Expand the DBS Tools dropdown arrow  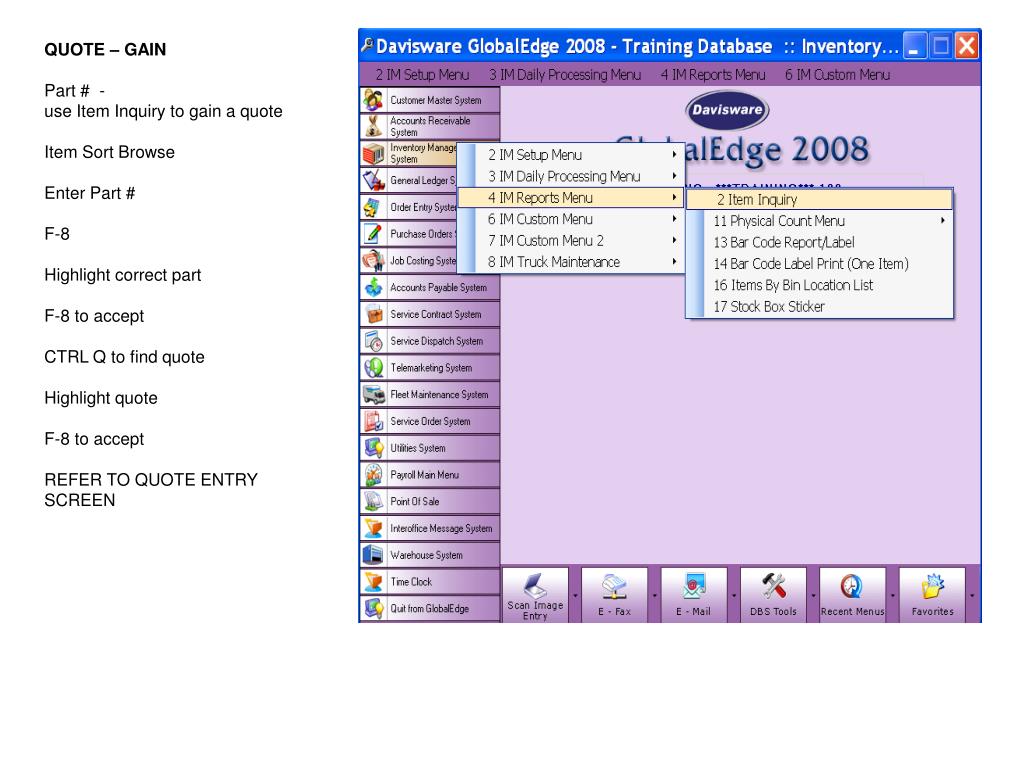pyautogui.click(x=813, y=596)
